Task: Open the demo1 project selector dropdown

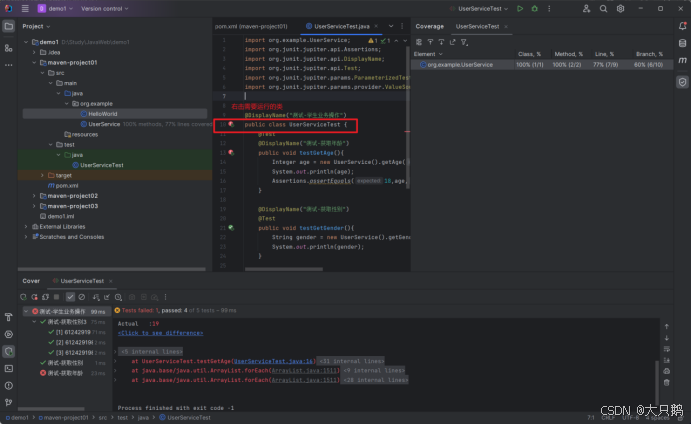Action: pos(55,8)
